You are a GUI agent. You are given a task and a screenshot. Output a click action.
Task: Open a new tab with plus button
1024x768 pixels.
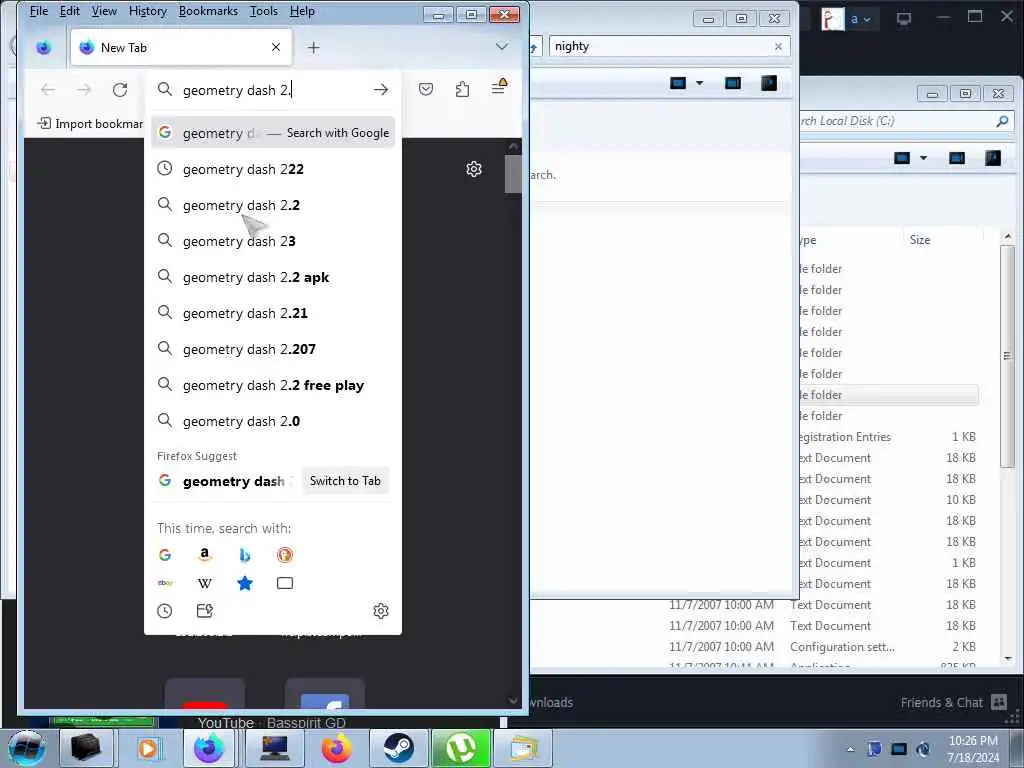click(313, 47)
